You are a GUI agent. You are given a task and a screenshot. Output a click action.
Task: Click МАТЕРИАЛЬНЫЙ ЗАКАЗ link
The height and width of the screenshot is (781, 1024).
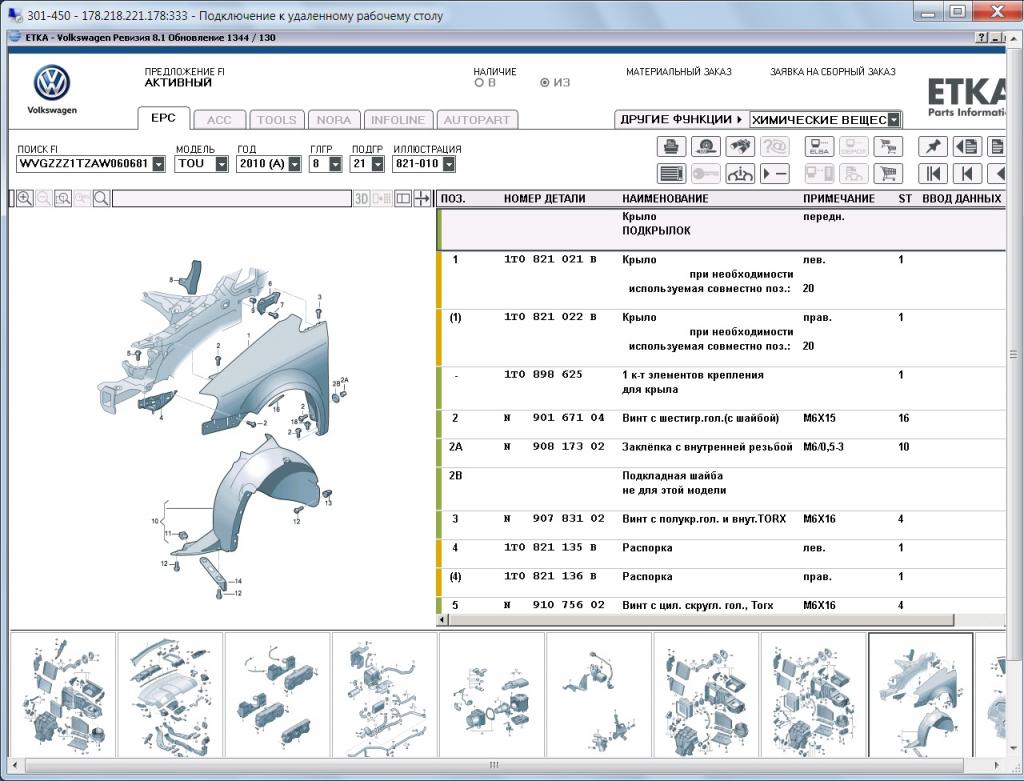point(679,72)
